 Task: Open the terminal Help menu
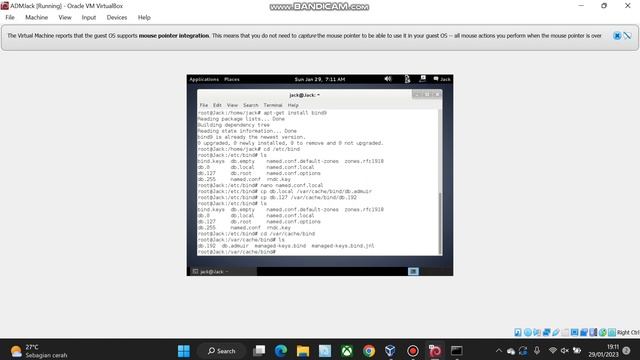pyautogui.click(x=293, y=105)
